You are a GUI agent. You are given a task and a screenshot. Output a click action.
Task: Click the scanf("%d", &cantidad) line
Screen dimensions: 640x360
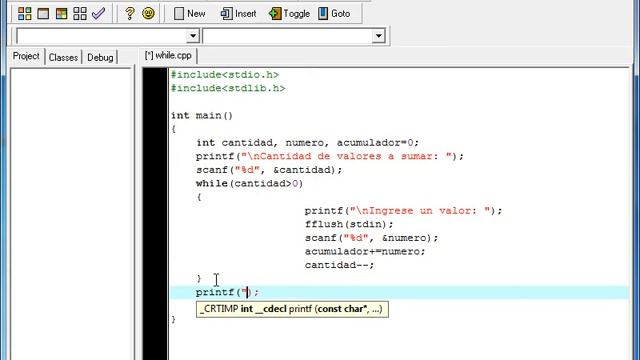pyautogui.click(x=269, y=170)
